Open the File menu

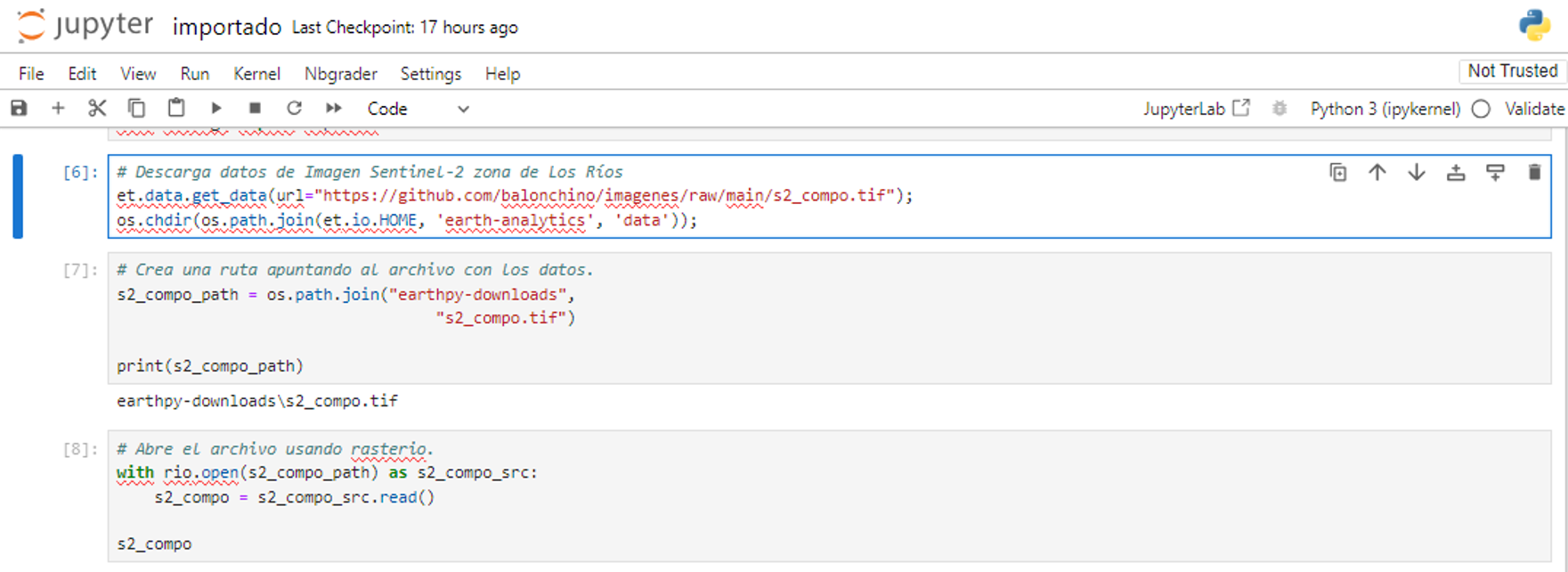point(31,74)
